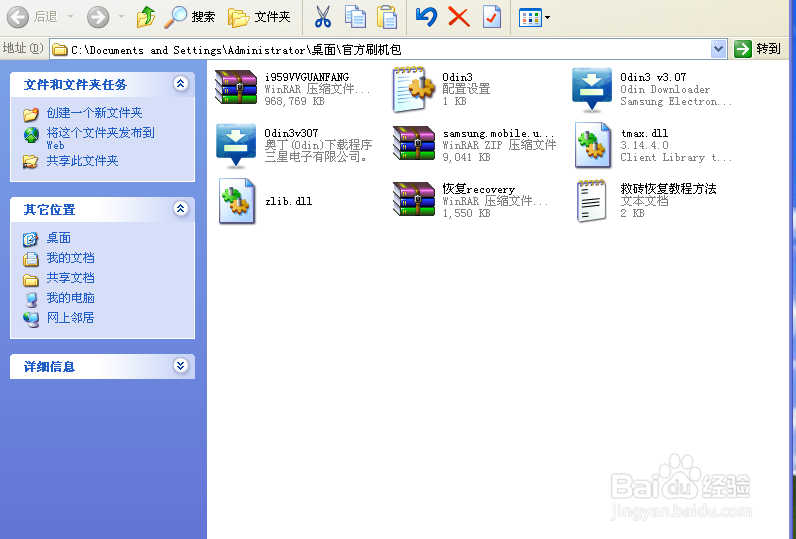Click the Odin3v307 file name text
796x539 pixels.
click(291, 133)
